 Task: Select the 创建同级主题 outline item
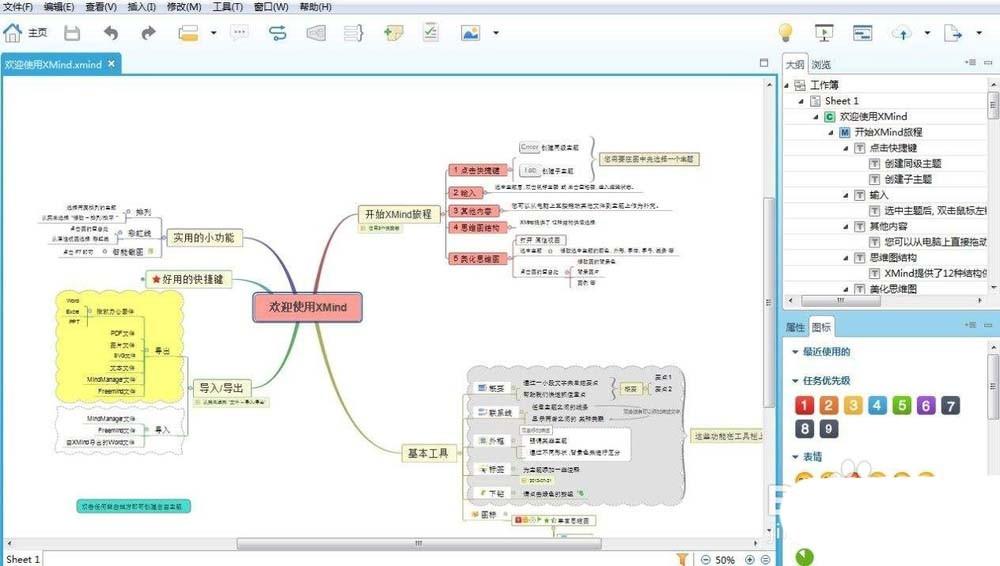pos(912,163)
